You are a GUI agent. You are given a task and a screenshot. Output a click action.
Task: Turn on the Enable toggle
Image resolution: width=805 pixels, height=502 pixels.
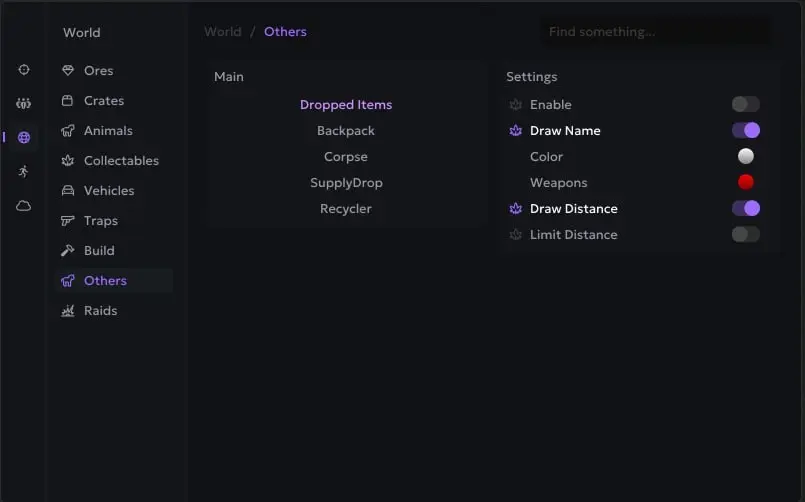tap(745, 105)
